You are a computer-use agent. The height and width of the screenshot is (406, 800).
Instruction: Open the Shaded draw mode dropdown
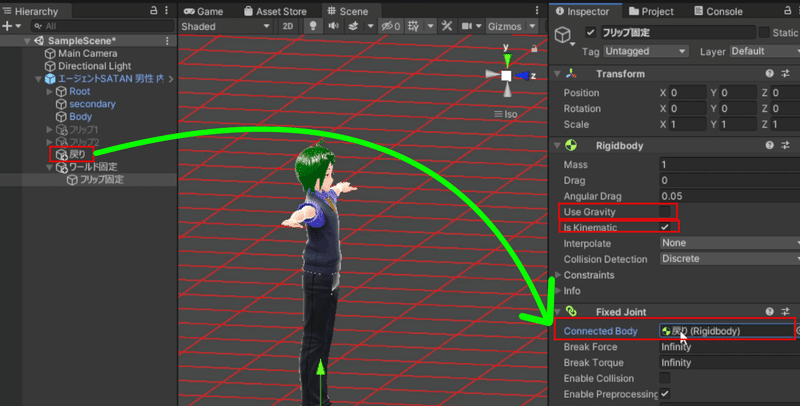coord(226,26)
